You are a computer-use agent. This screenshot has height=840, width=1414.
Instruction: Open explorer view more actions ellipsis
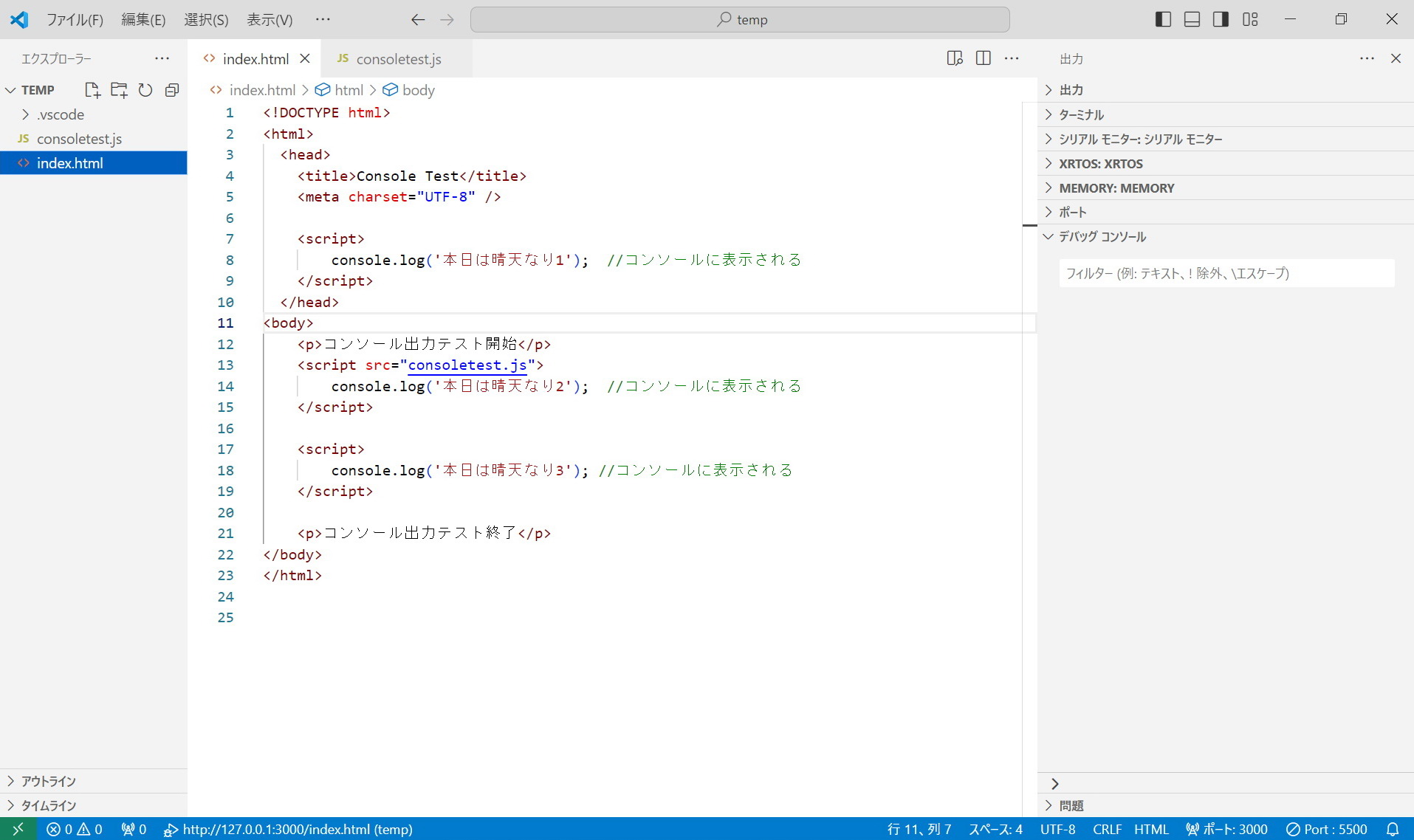(162, 58)
